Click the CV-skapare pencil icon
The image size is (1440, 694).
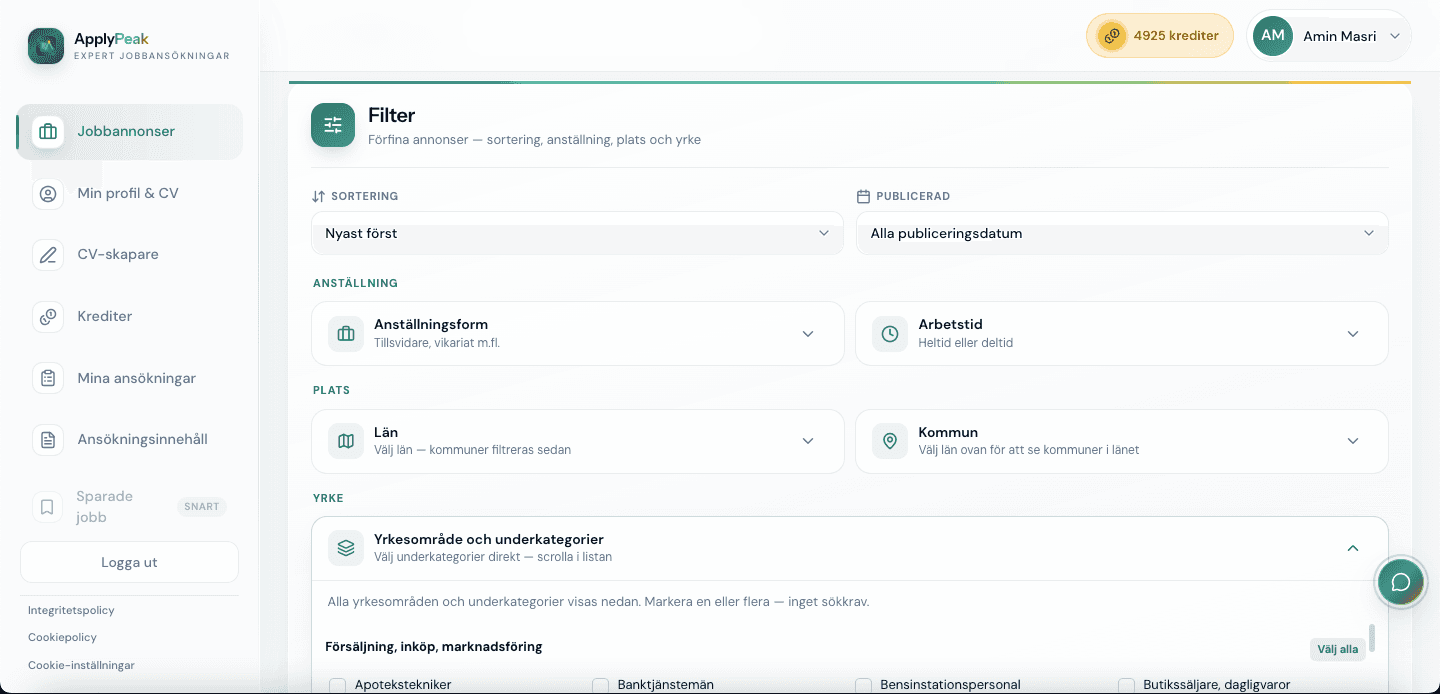click(48, 255)
